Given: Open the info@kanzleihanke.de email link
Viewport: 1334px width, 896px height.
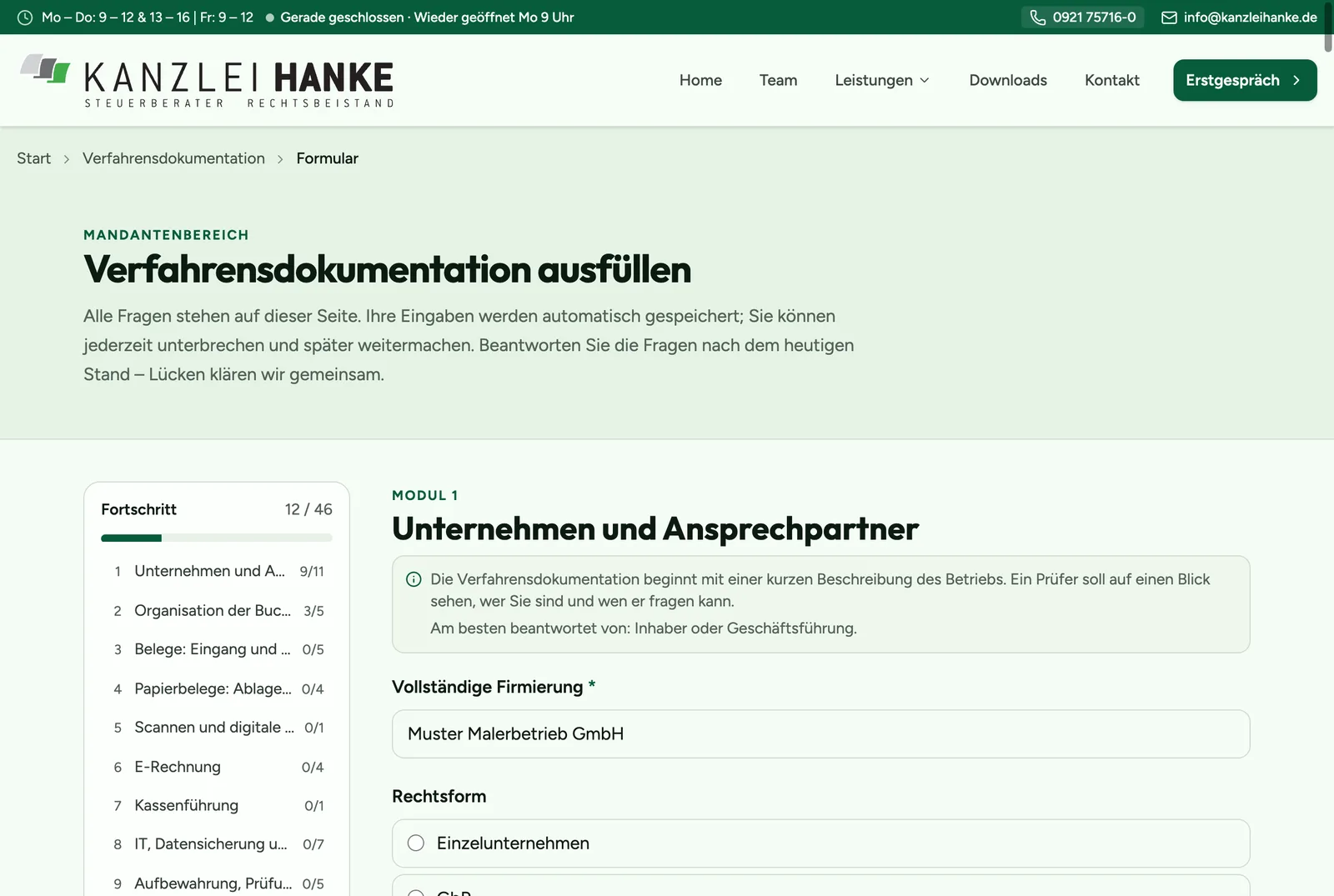Looking at the screenshot, I should pos(1239,18).
